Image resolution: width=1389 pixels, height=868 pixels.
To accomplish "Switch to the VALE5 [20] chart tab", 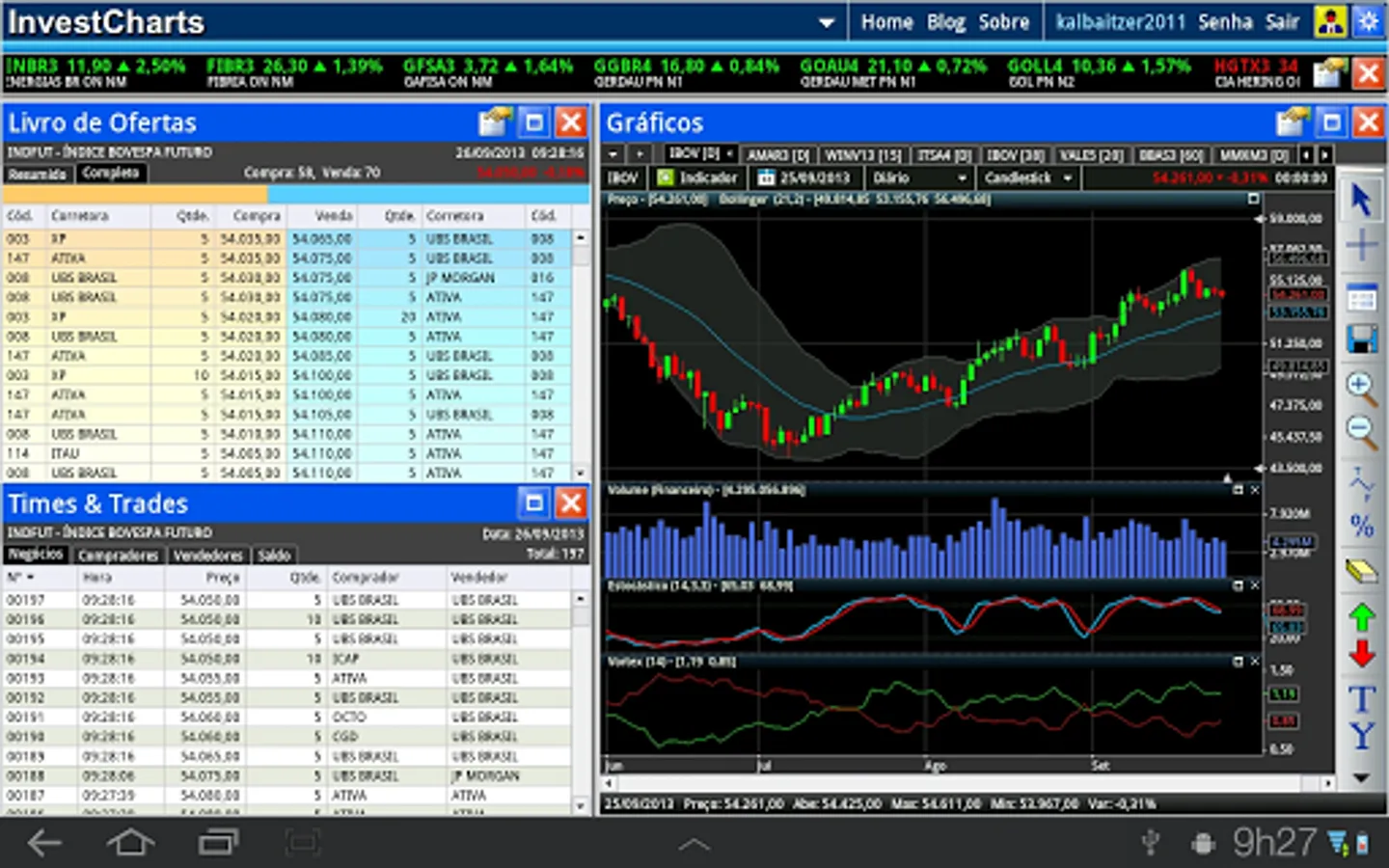I will tap(1090, 154).
